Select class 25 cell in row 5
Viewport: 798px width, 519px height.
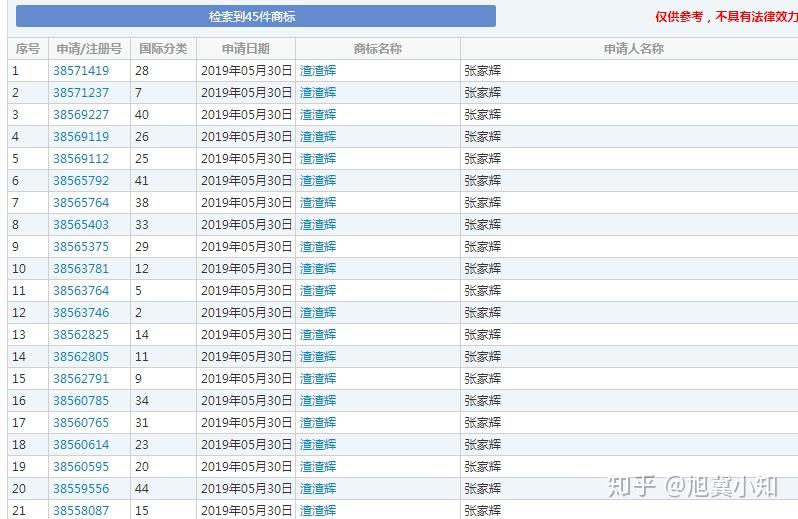pyautogui.click(x=163, y=159)
